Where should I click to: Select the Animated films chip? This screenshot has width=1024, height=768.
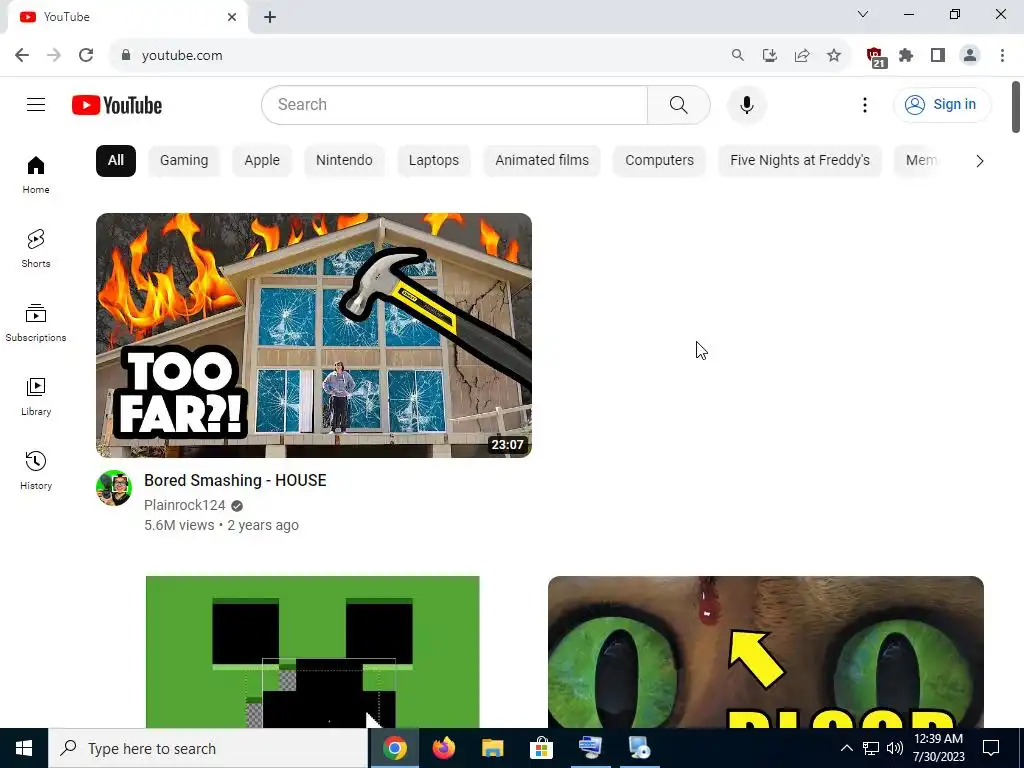point(542,161)
